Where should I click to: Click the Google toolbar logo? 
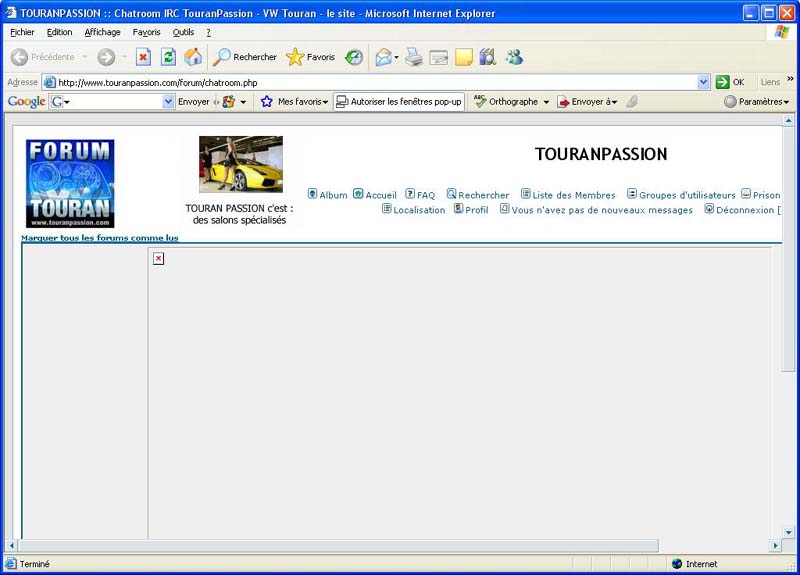[27, 102]
